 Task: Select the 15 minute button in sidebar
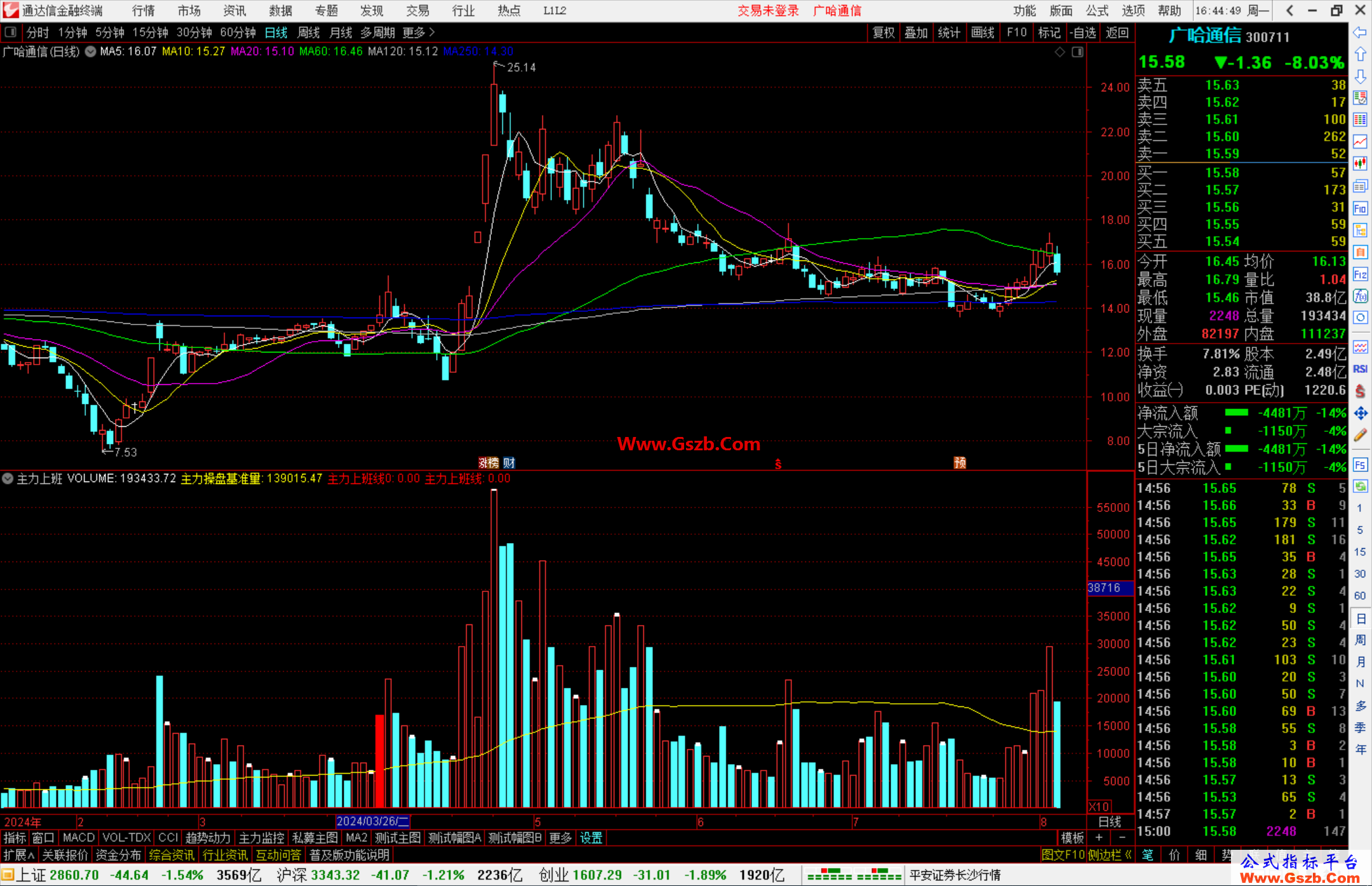point(1360,552)
